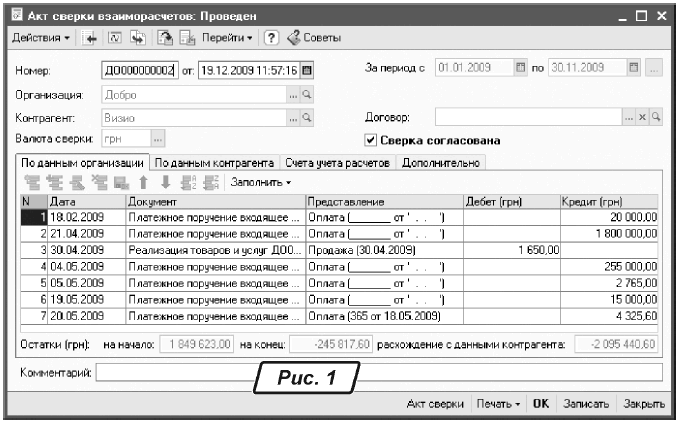Expand the Заполнить dropdown
Viewport: 679px width, 421px height.
click(261, 183)
